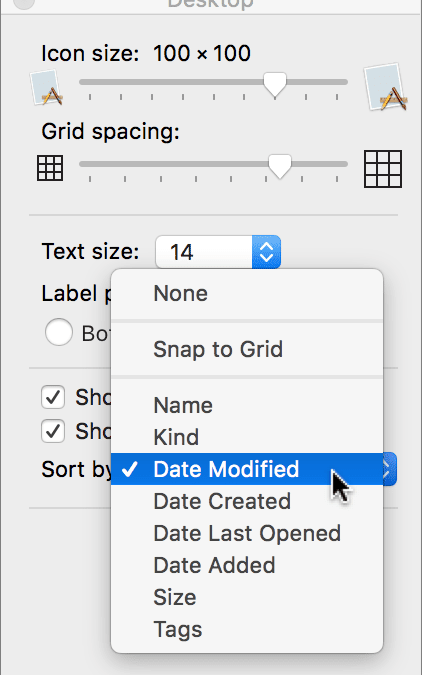Click the Text size label
The height and width of the screenshot is (675, 422).
[90, 251]
